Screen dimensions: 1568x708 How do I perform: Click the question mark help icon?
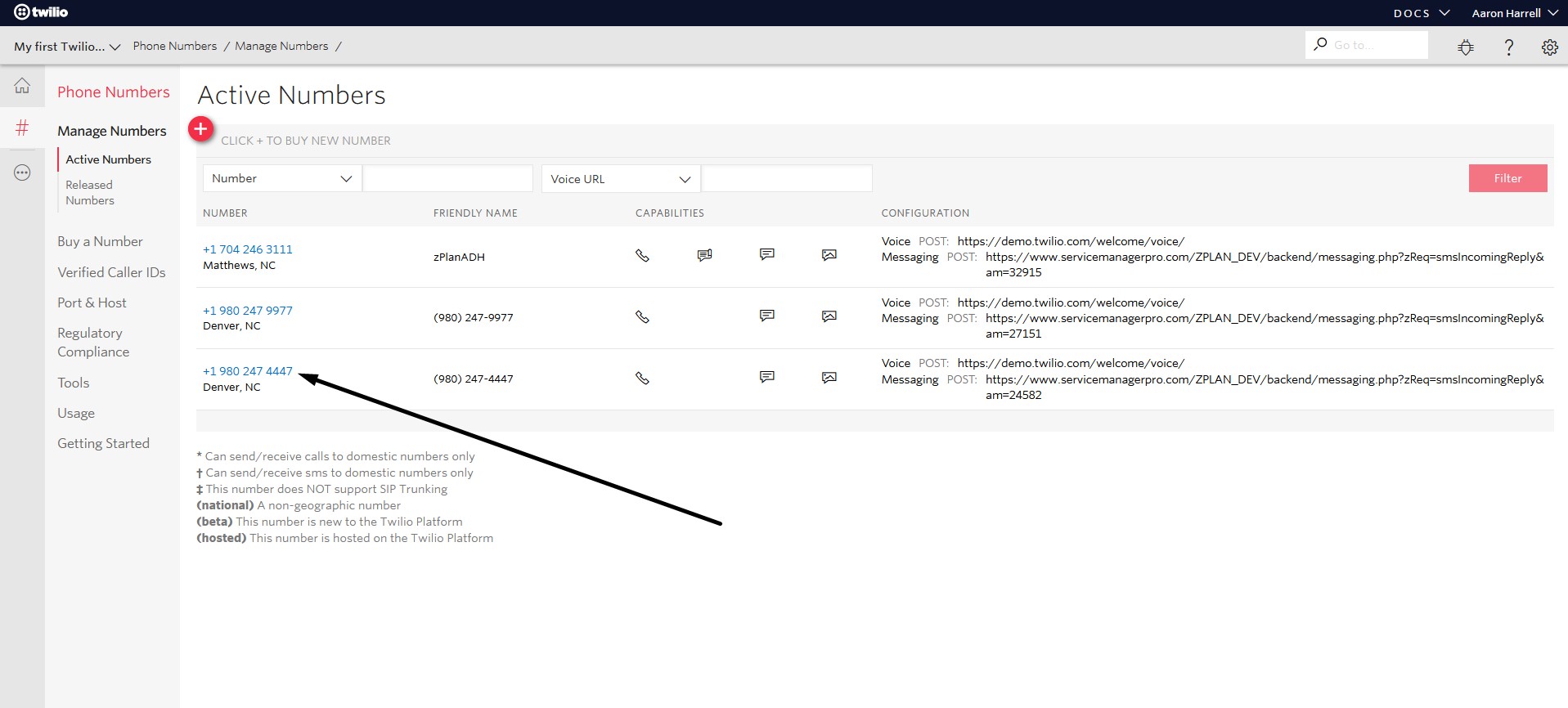[x=1508, y=47]
